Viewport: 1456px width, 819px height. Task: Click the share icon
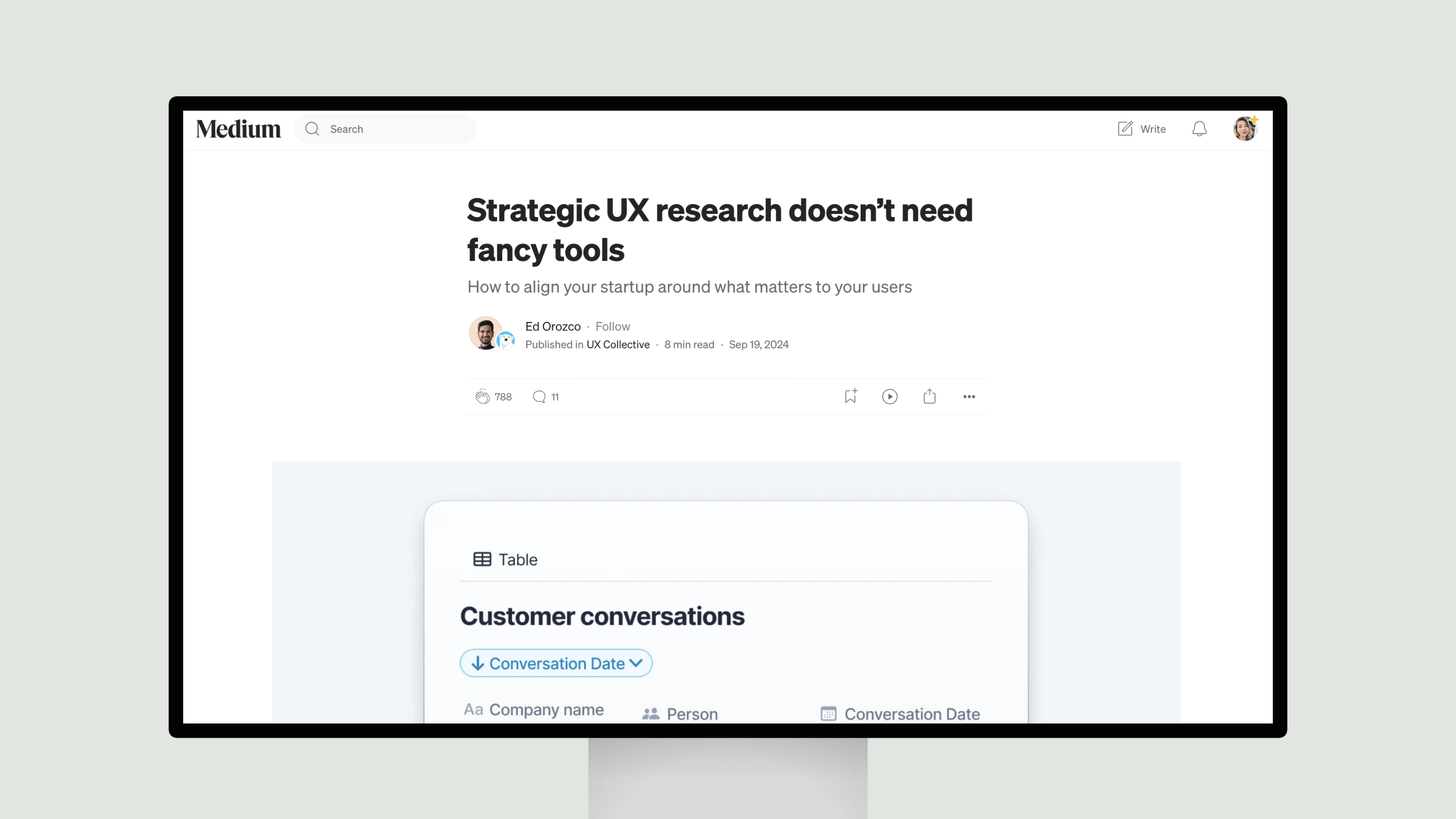coord(929,396)
